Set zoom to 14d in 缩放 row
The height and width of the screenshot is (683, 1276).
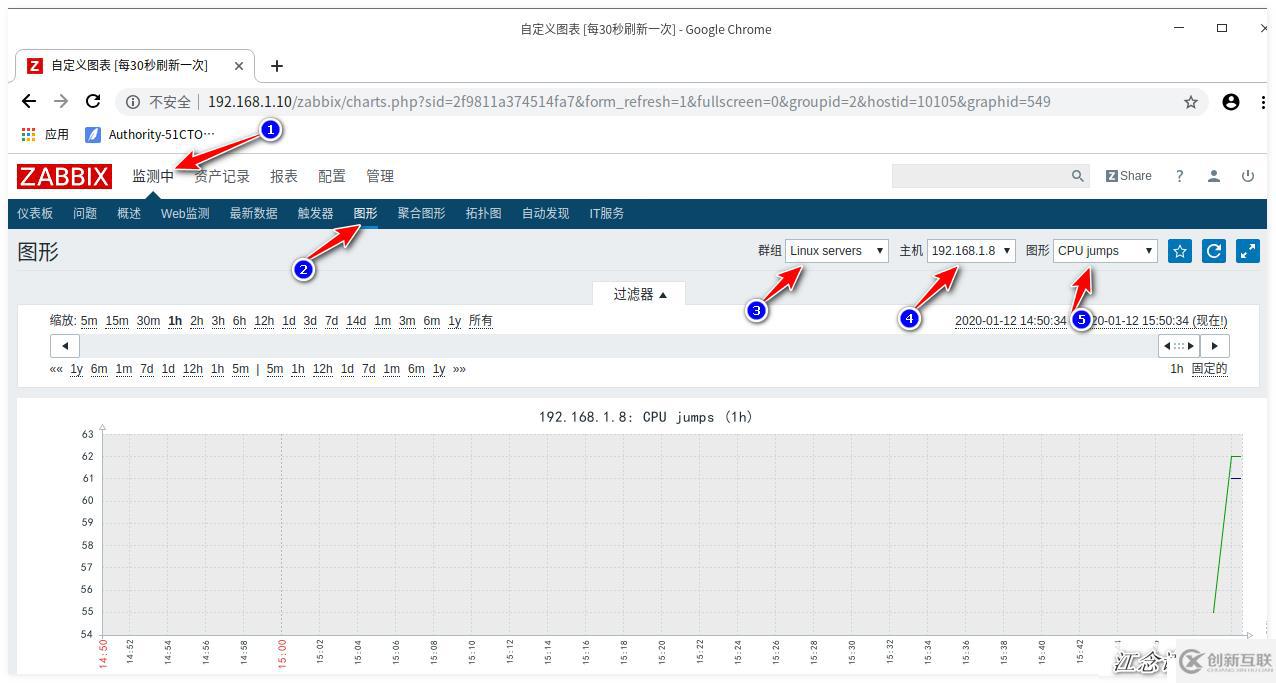pyautogui.click(x=356, y=321)
